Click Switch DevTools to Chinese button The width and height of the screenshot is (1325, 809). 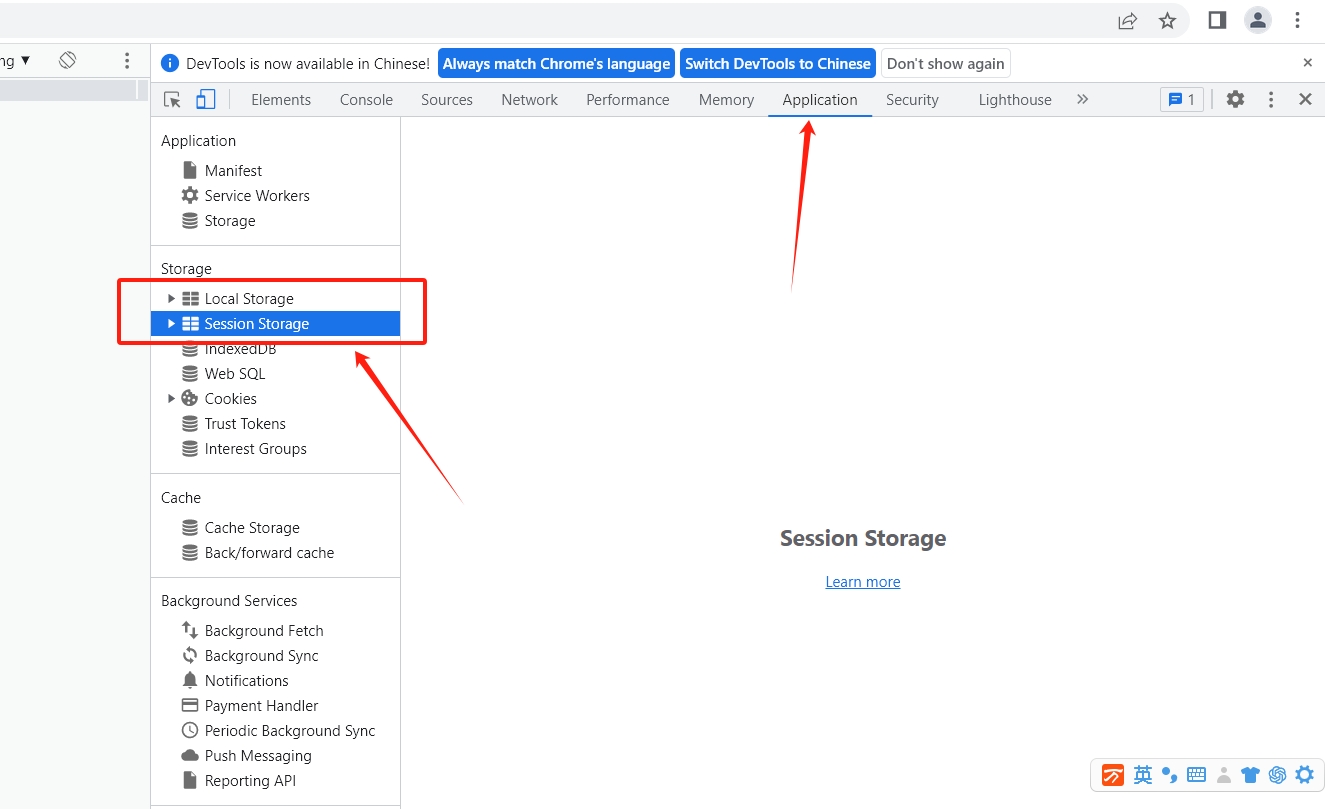point(777,64)
